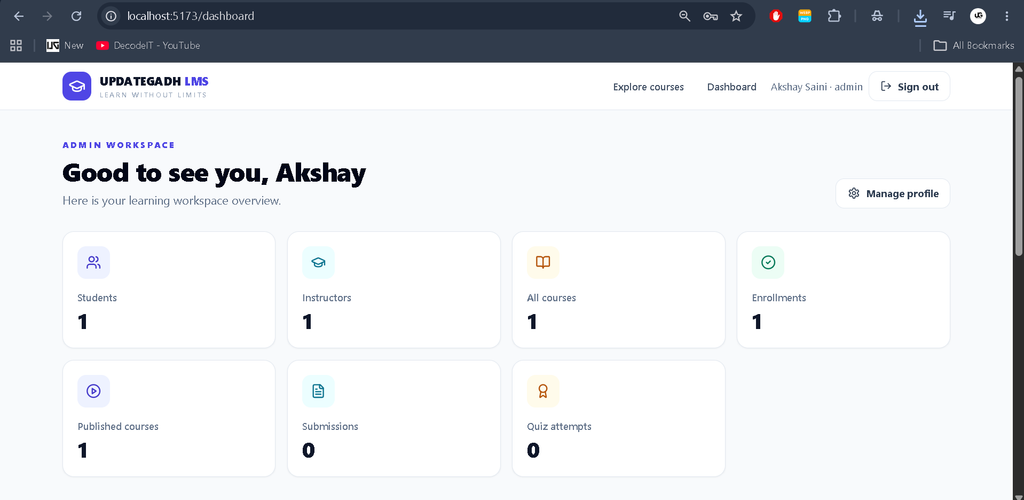Image resolution: width=1024 pixels, height=500 pixels.
Task: Click the Instructors graduation cap icon
Action: click(318, 262)
